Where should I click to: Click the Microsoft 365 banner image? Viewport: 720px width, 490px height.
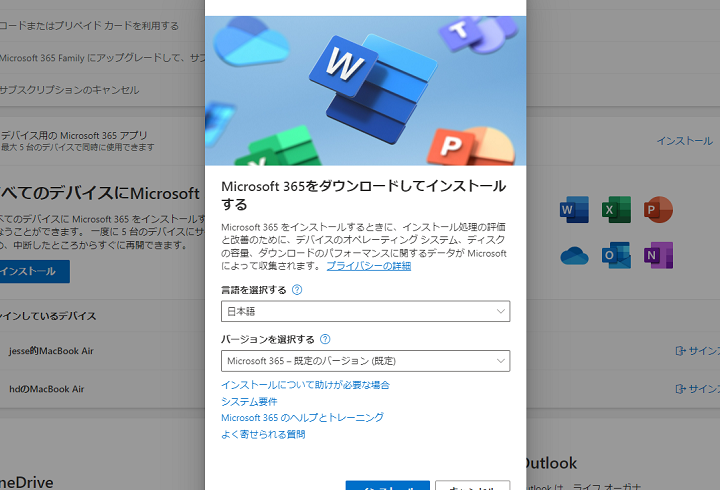365,90
